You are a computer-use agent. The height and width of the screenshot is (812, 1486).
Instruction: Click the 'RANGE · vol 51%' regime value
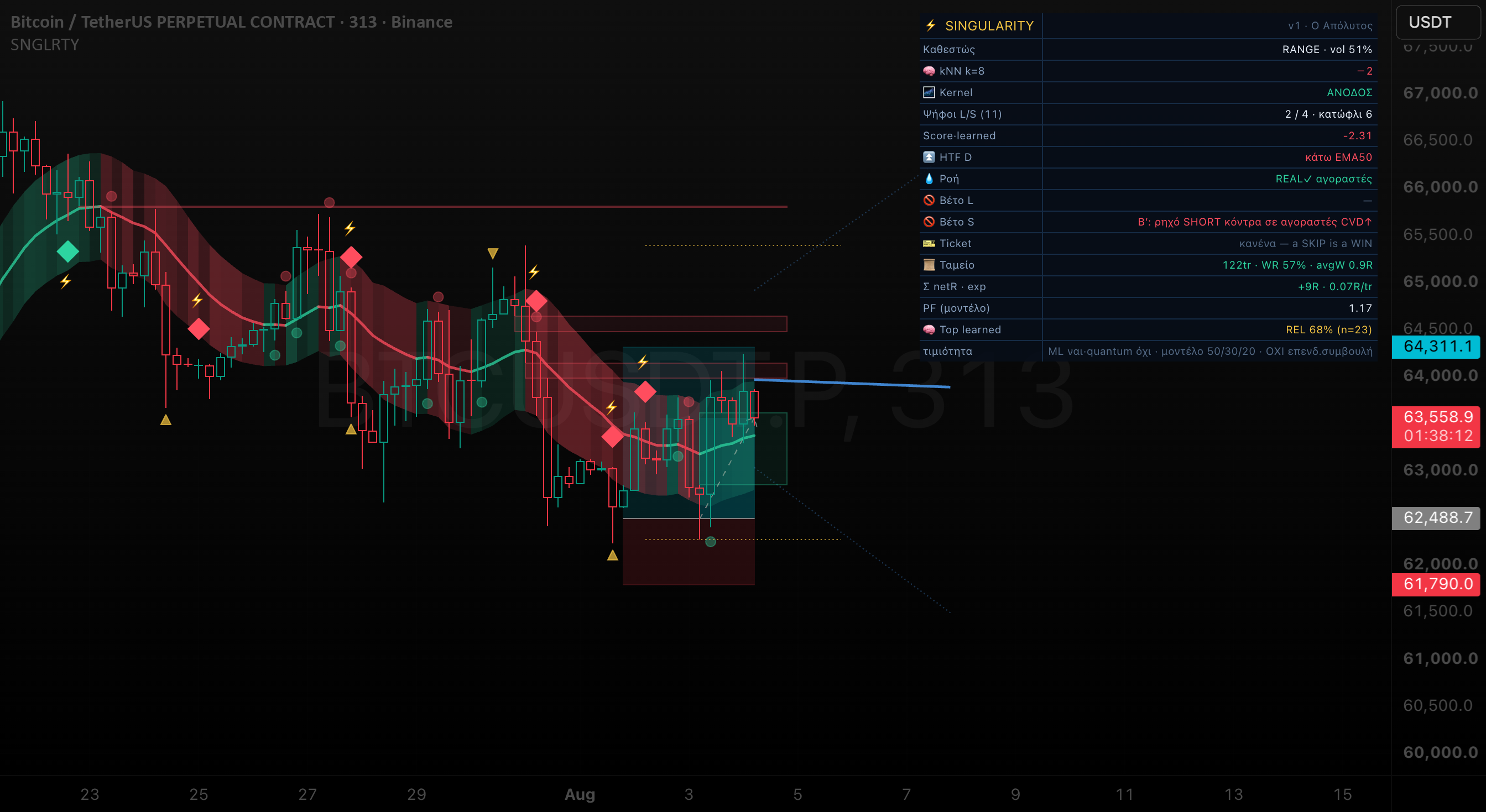click(1327, 50)
